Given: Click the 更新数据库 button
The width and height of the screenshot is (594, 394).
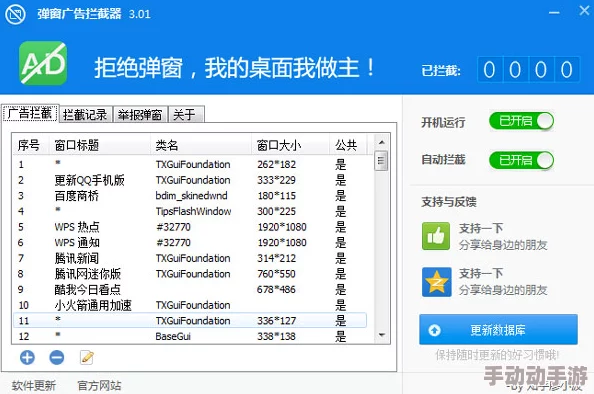Looking at the screenshot, I should click(498, 330).
